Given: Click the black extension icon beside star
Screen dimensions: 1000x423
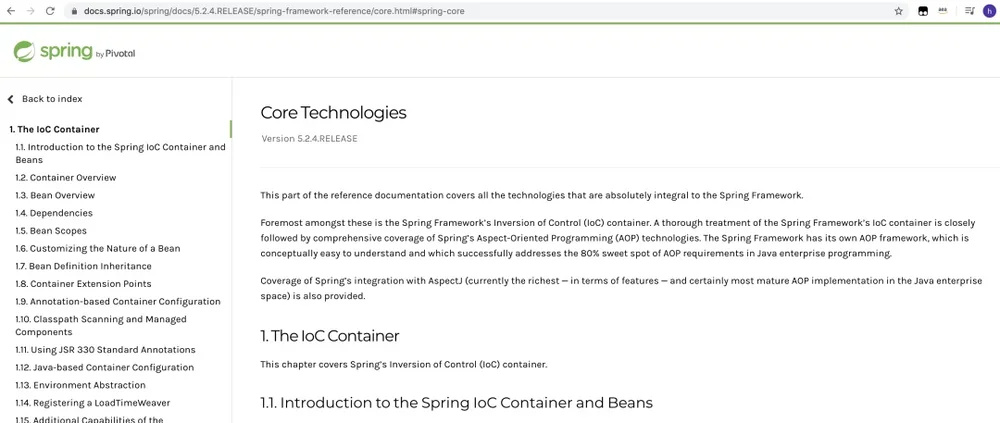Looking at the screenshot, I should click(x=922, y=11).
